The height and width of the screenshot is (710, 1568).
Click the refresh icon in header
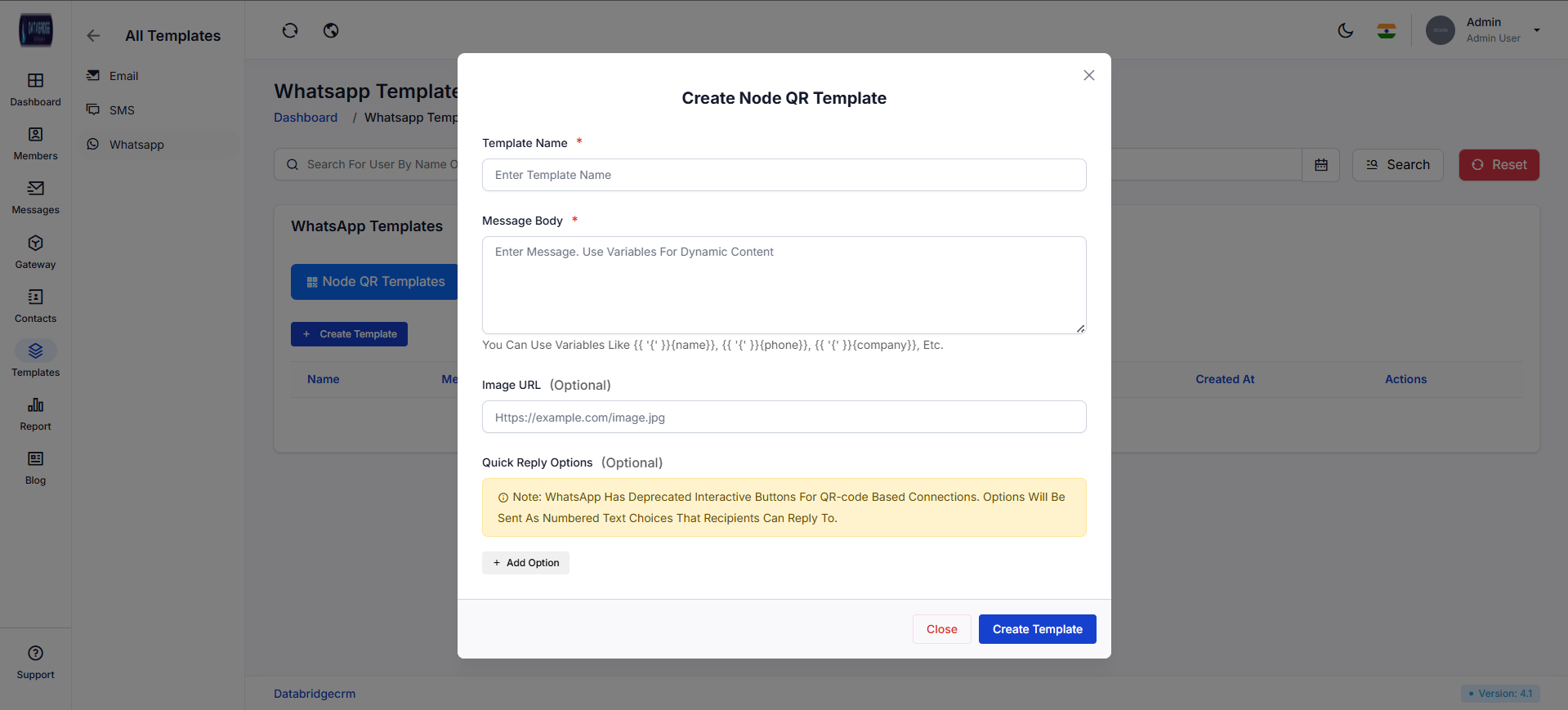(290, 31)
